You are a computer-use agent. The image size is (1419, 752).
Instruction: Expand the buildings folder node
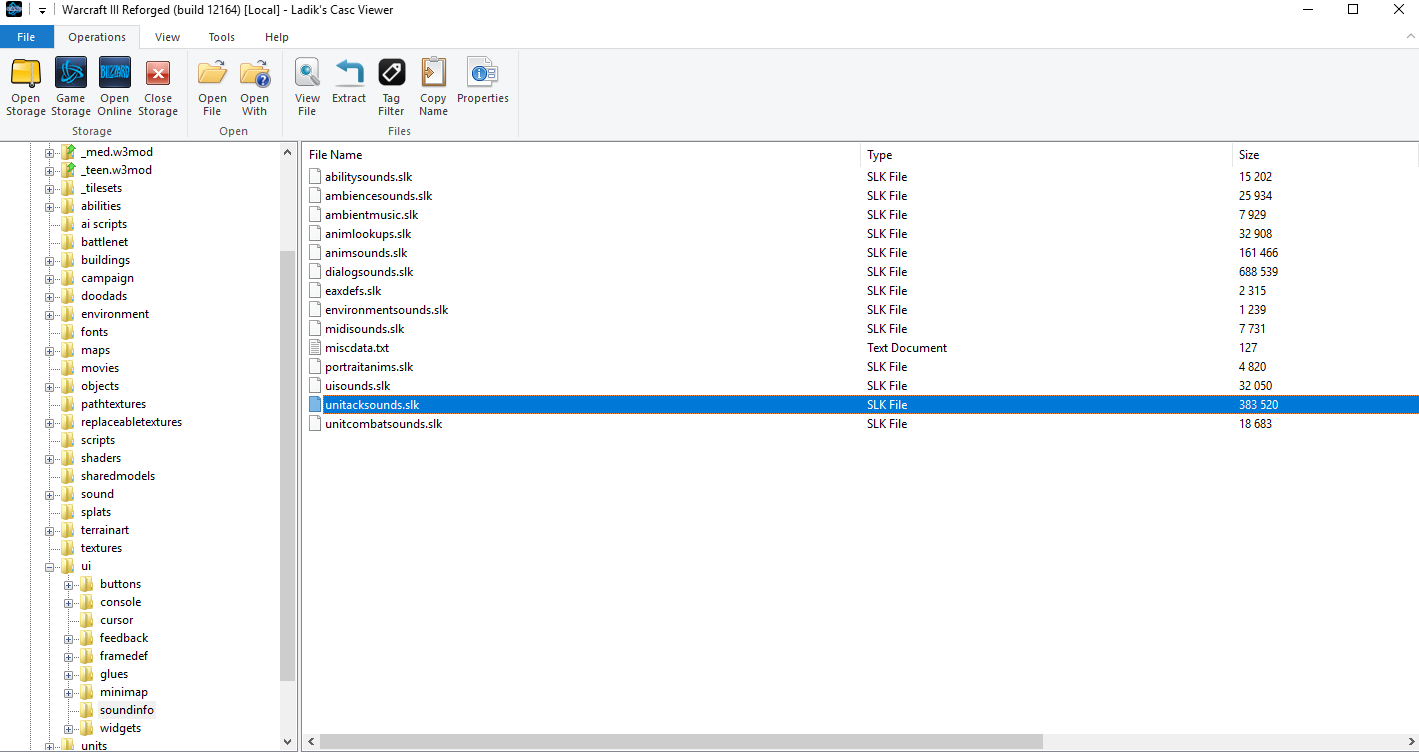tap(49, 260)
